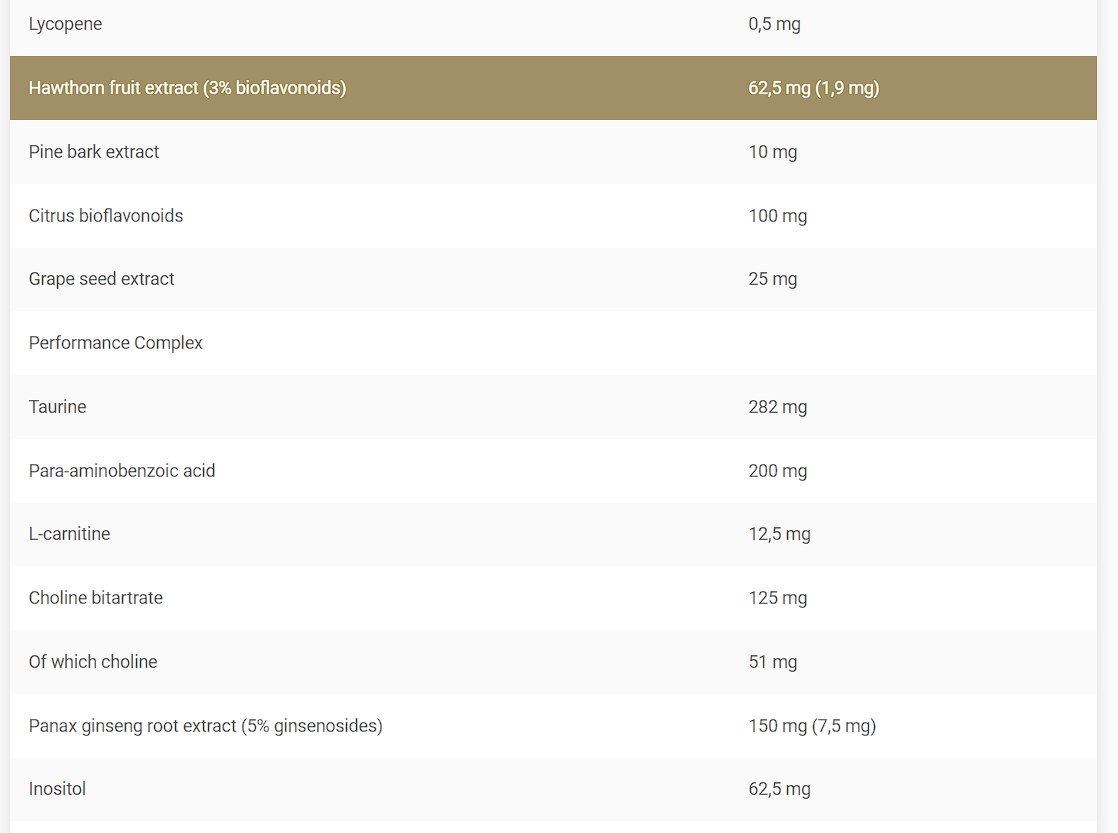Viewport: 1118px width, 833px height.
Task: Select the Panax ginseng root extract row
Action: point(206,726)
